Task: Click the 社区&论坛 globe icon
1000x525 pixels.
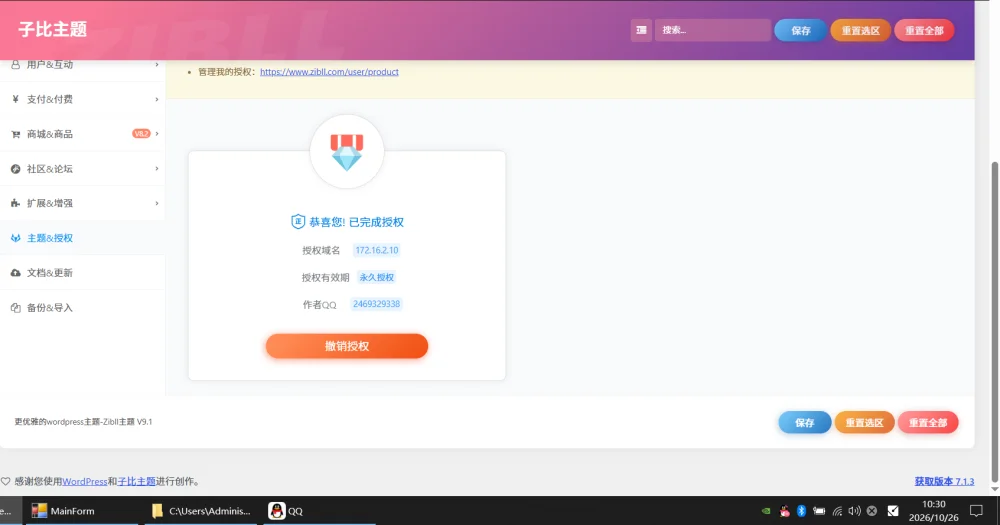Action: pos(15,168)
